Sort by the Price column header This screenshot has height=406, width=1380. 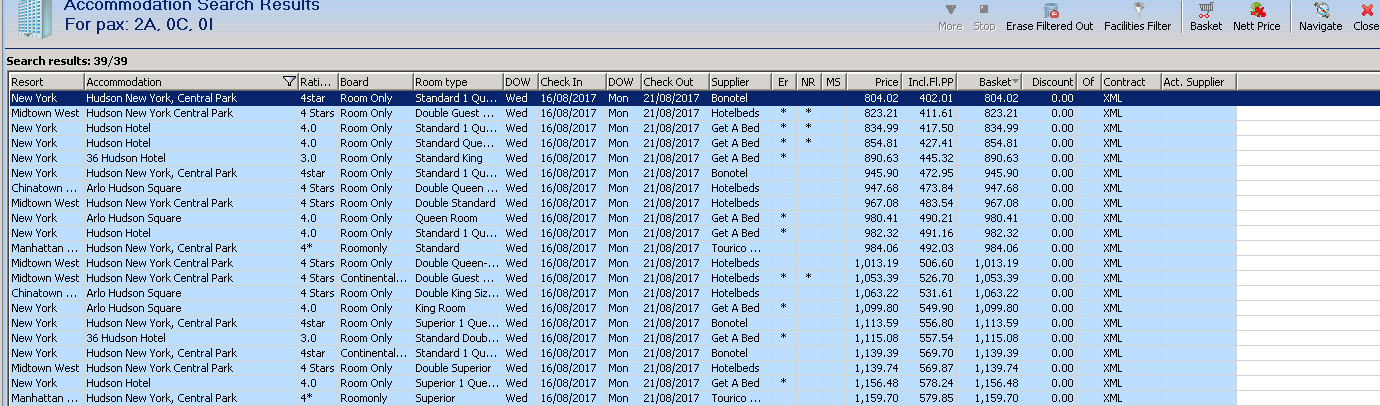(874, 82)
